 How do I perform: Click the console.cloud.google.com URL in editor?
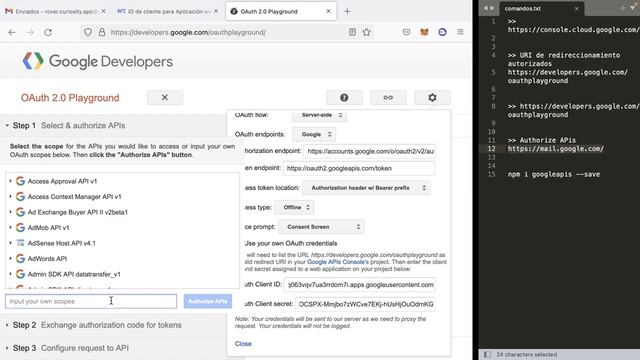coord(573,30)
